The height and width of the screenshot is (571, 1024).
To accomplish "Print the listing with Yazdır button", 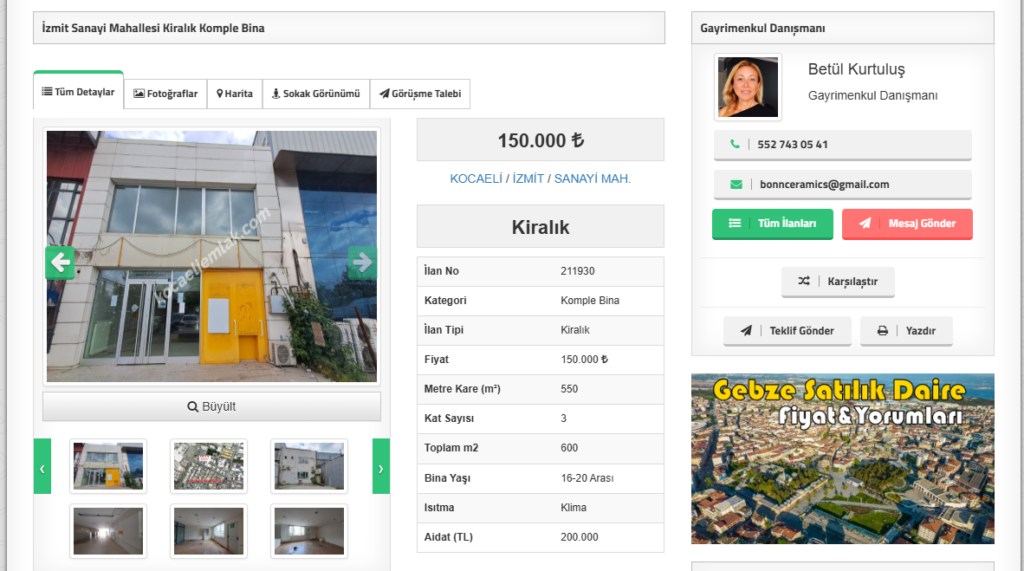I will (x=906, y=331).
